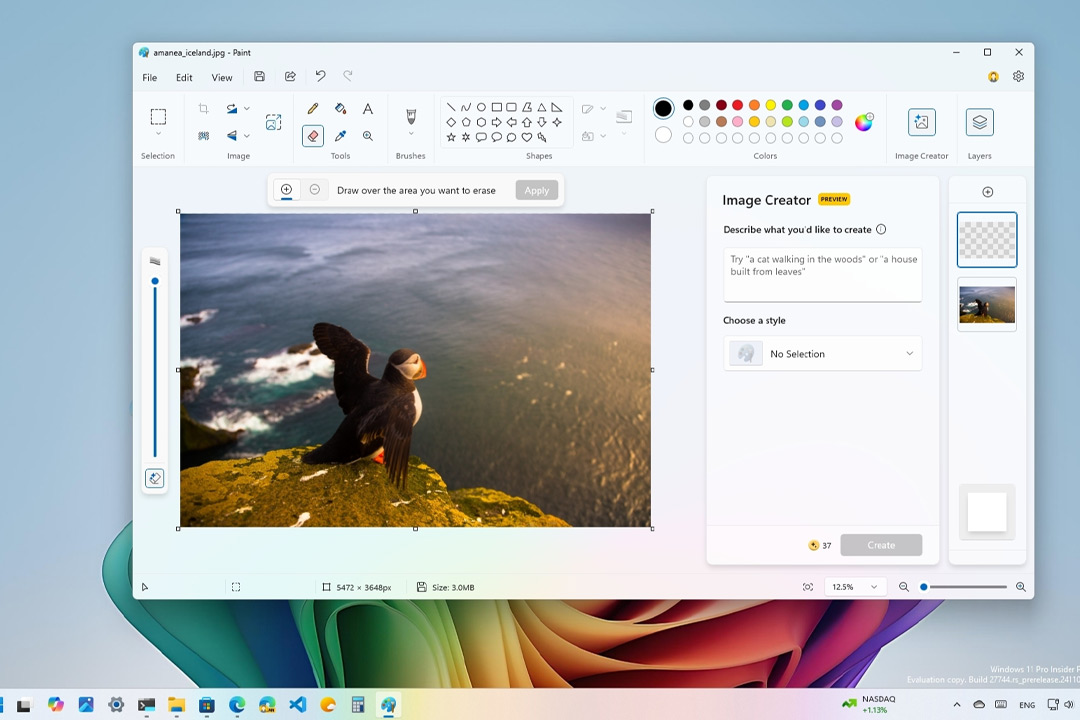This screenshot has width=1080, height=720.
Task: Toggle the Layers panel button
Action: pyautogui.click(x=979, y=122)
